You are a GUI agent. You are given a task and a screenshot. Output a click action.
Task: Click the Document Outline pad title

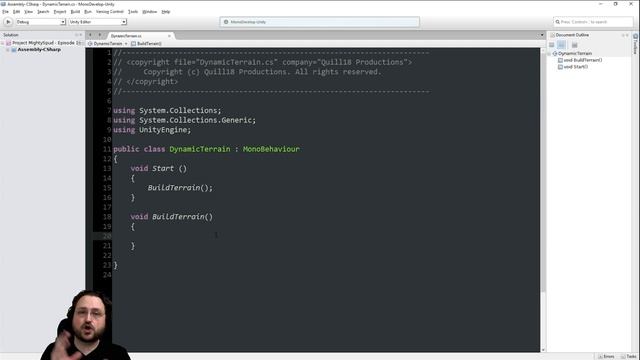pyautogui.click(x=572, y=35)
